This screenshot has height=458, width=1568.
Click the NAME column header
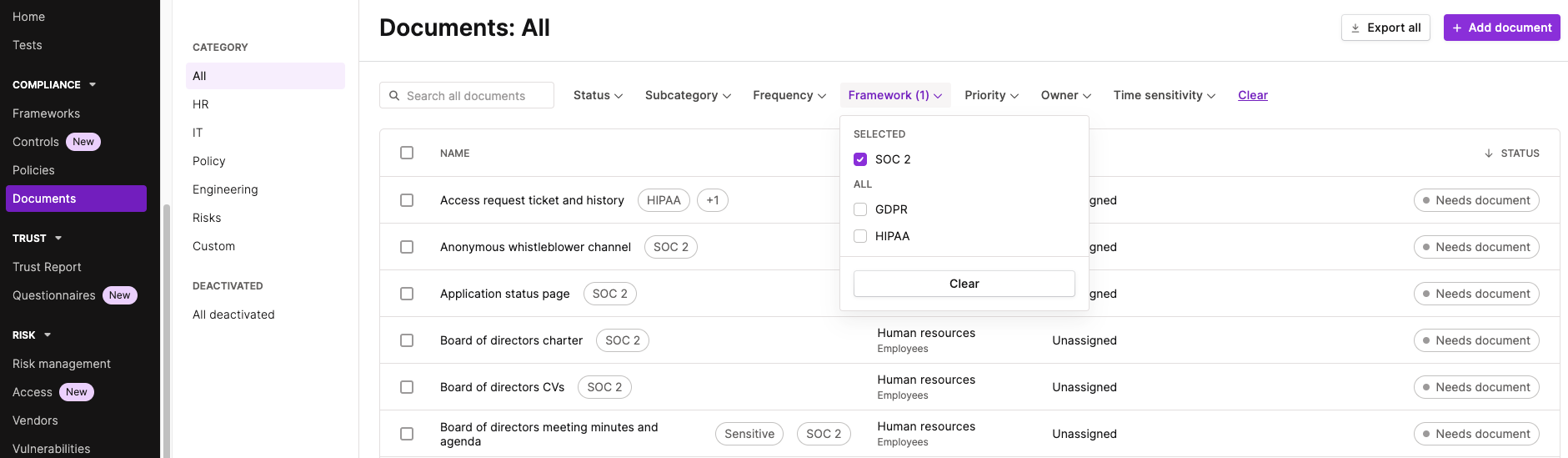(455, 154)
